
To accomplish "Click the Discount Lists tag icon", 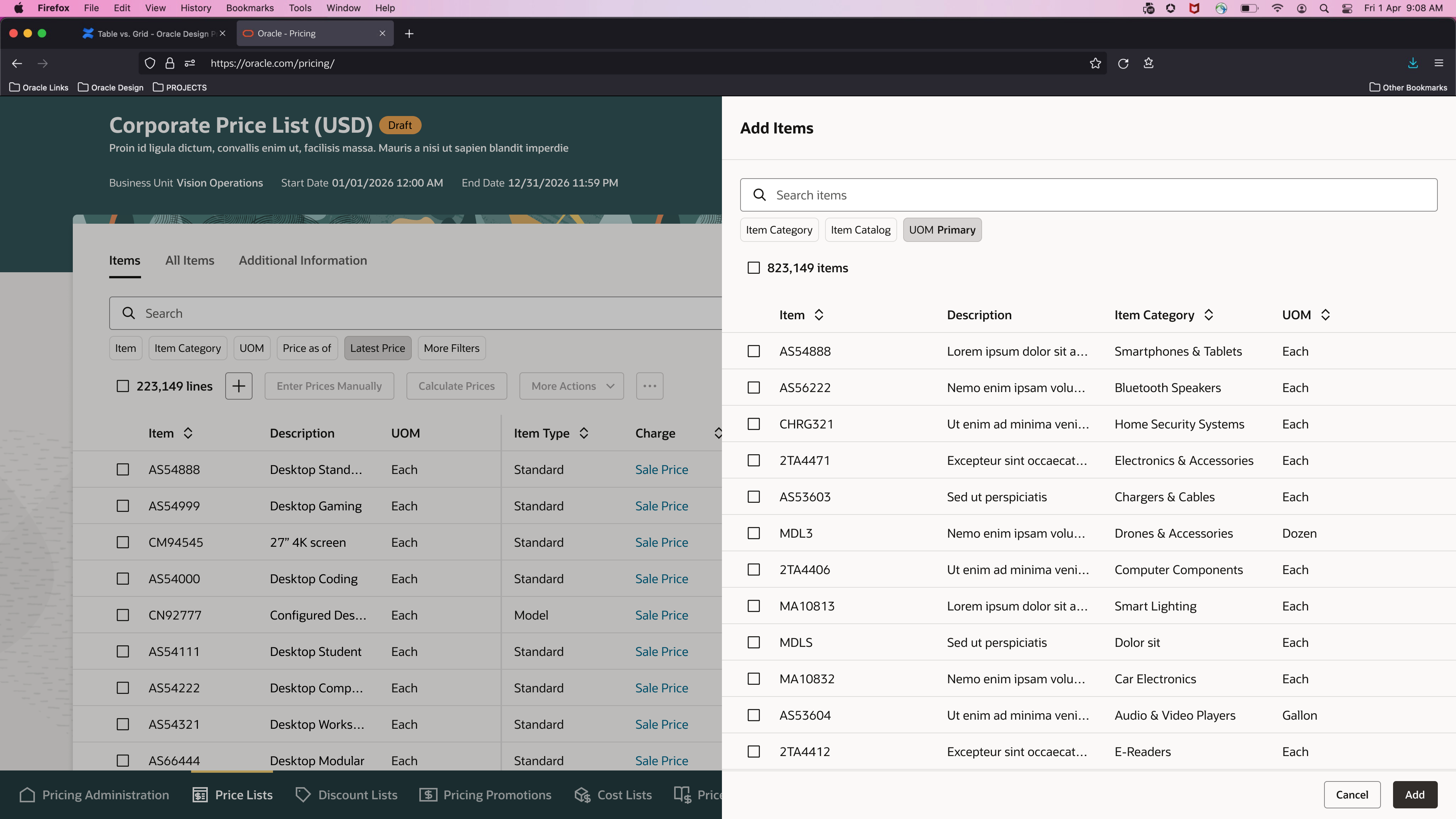I will point(303,795).
